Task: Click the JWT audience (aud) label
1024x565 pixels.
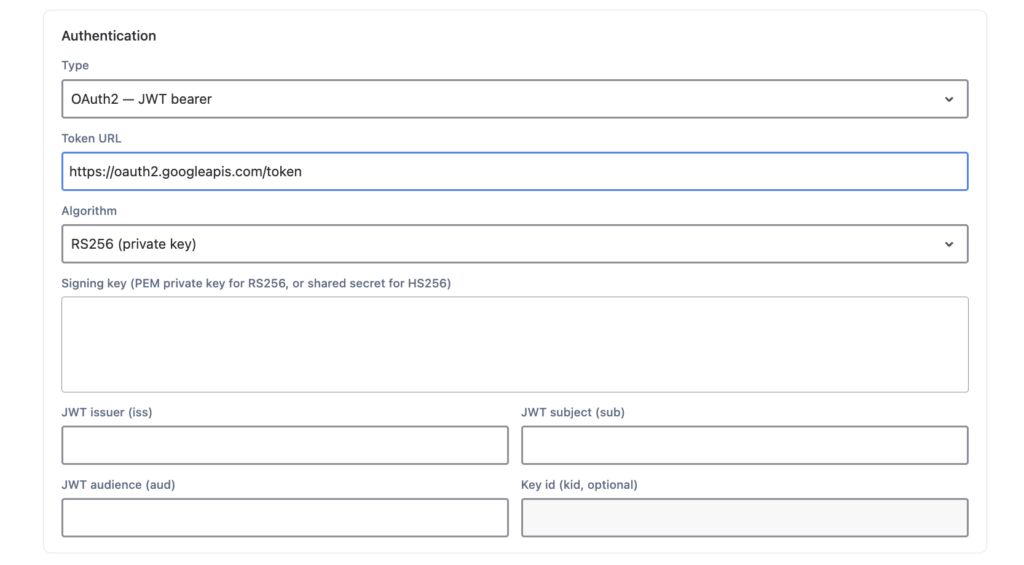Action: [x=118, y=485]
